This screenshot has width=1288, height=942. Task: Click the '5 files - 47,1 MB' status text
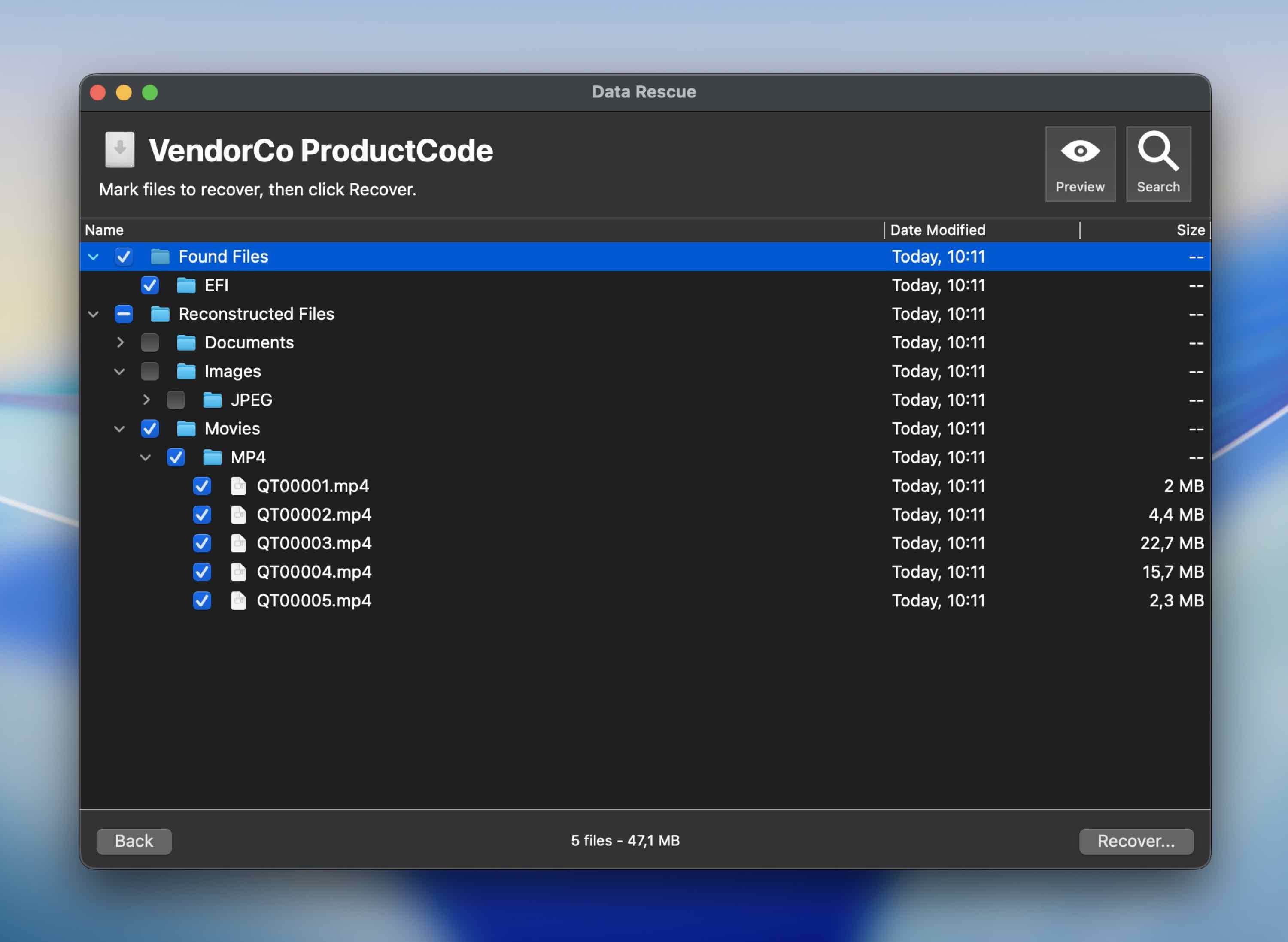point(625,840)
